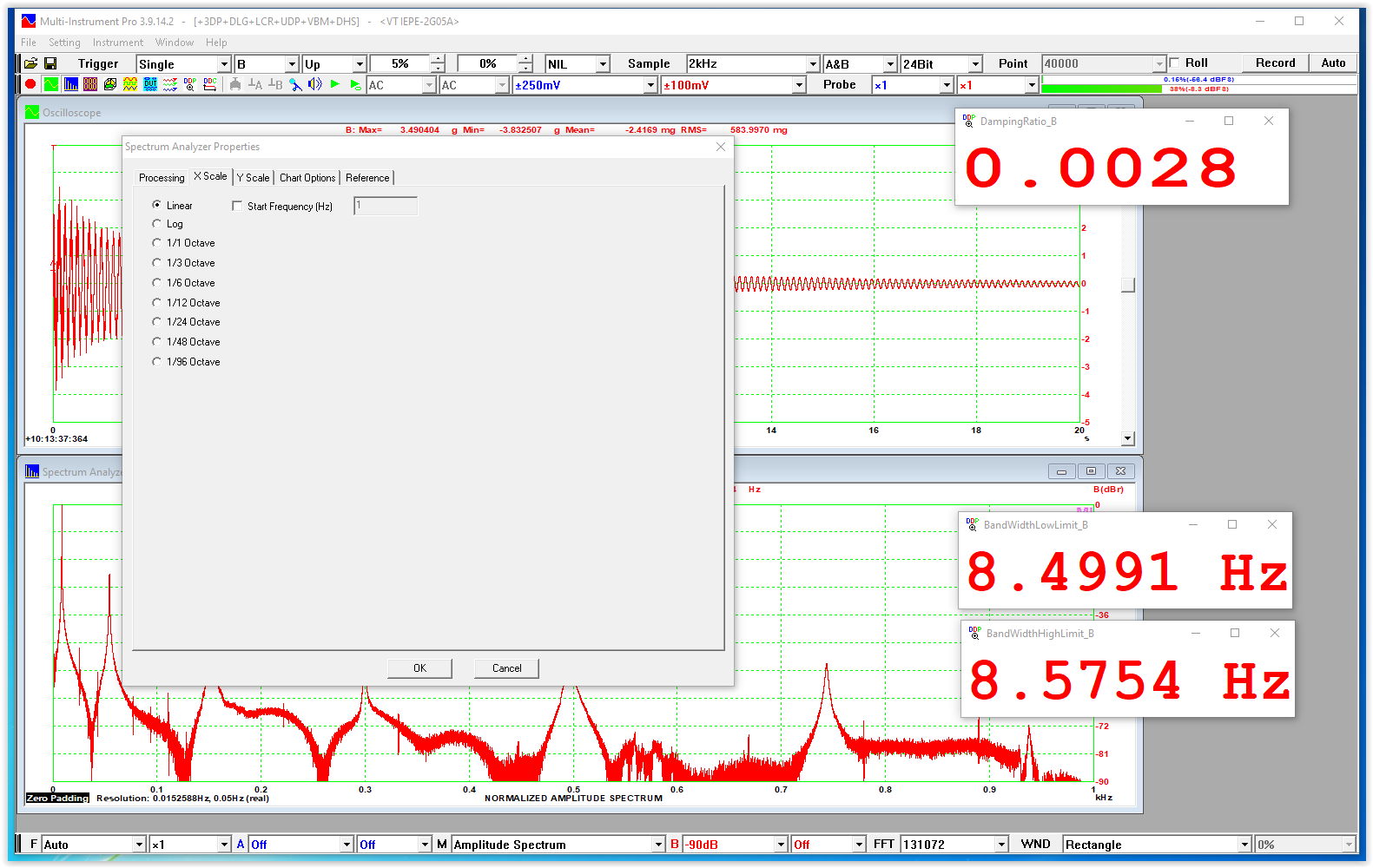The image size is (1373, 868).
Task: Open the trigger edge Up dropdown
Action: 360,64
